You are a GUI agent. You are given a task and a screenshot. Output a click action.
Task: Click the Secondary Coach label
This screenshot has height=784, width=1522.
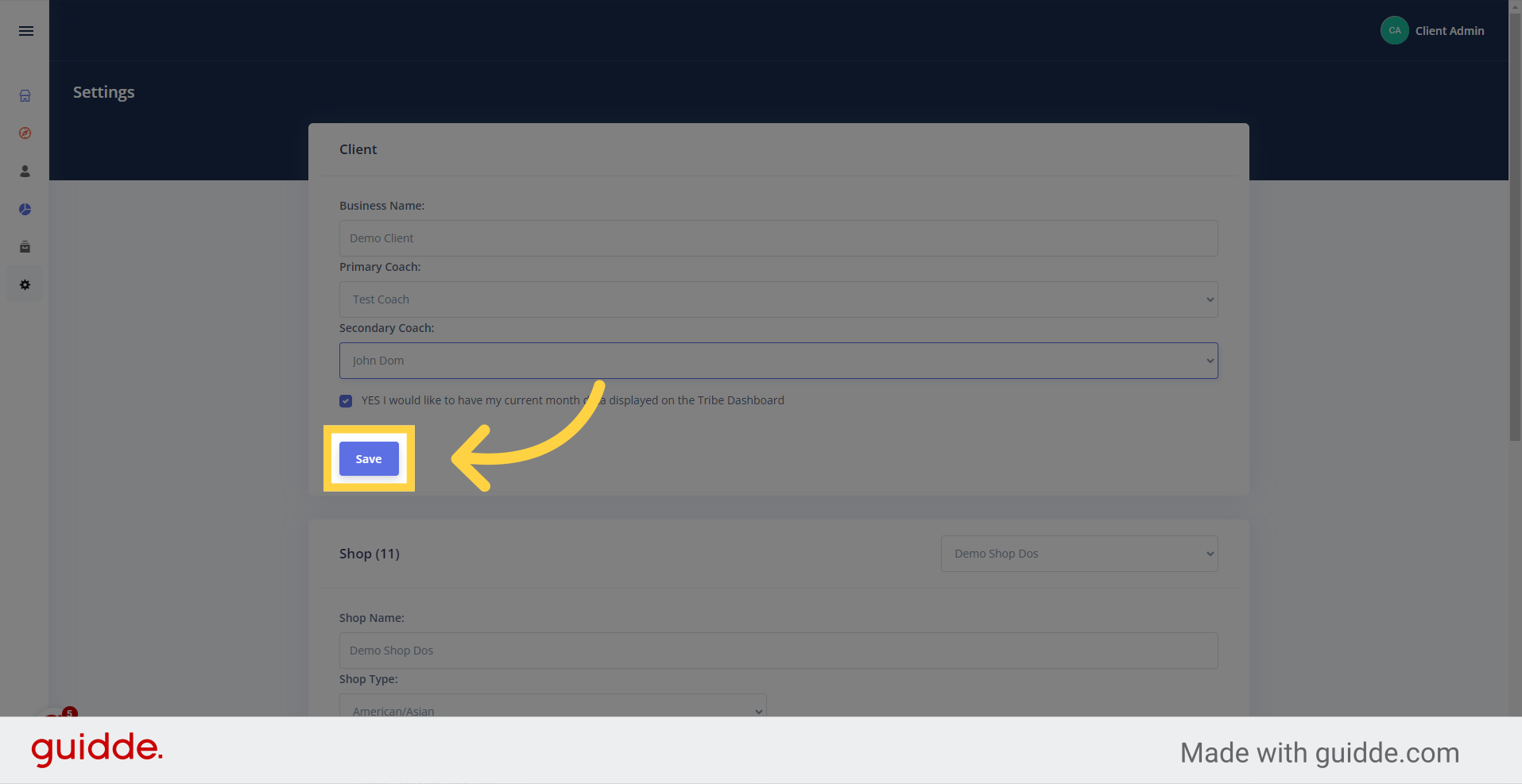[x=387, y=328]
